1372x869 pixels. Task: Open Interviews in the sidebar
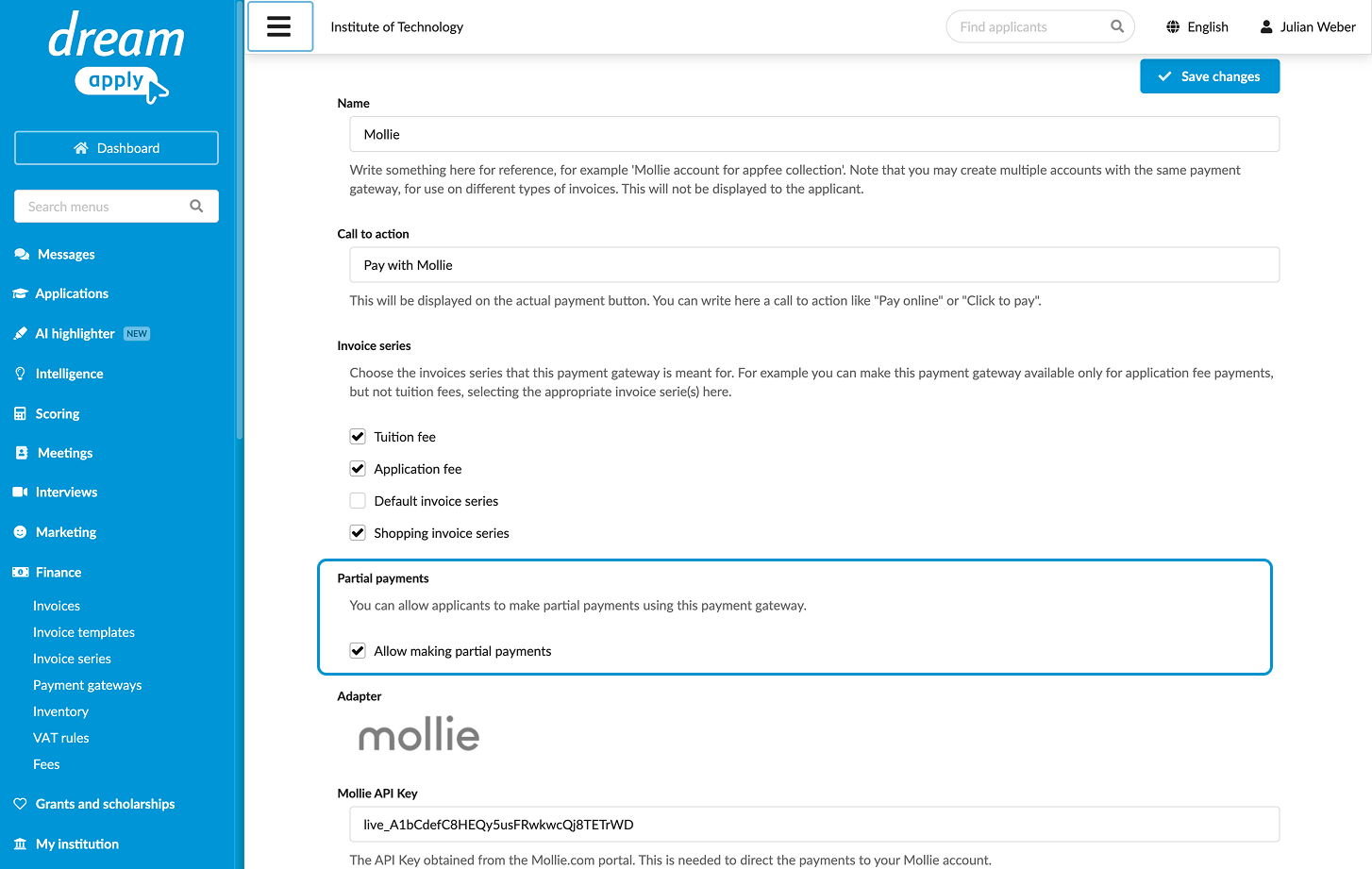(x=66, y=492)
